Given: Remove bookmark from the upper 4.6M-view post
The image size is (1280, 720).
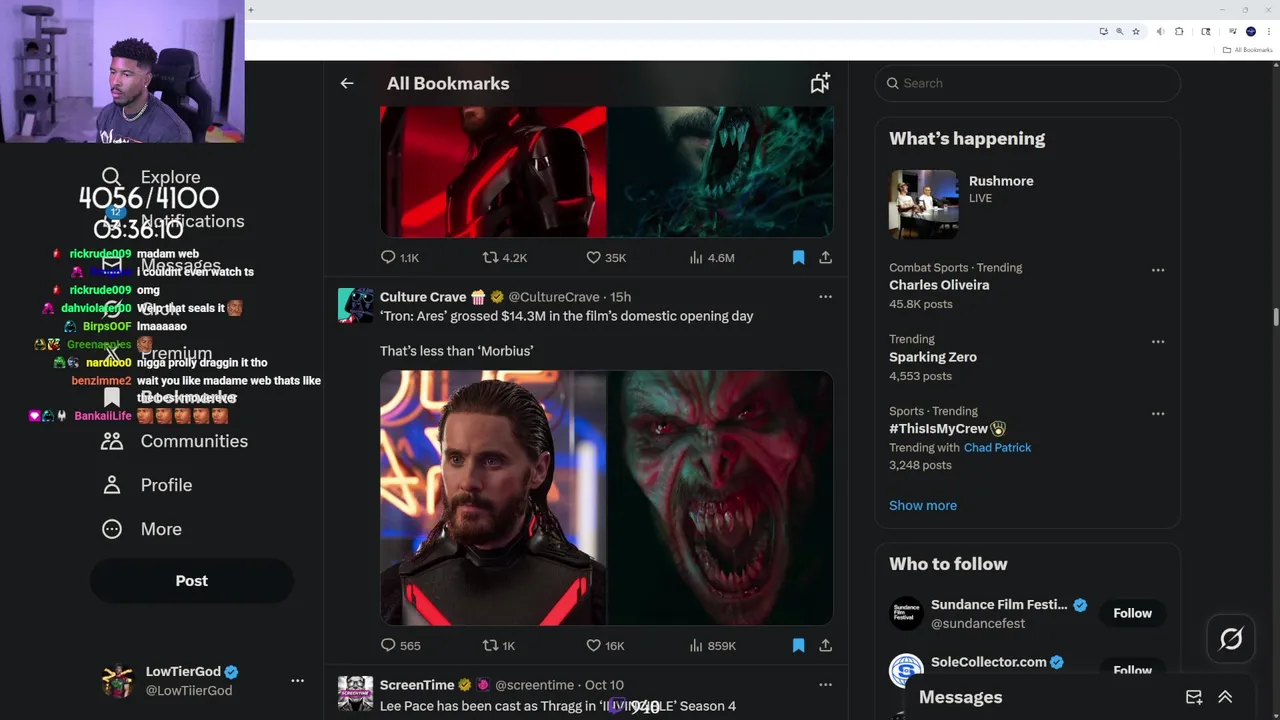Looking at the screenshot, I should (798, 258).
